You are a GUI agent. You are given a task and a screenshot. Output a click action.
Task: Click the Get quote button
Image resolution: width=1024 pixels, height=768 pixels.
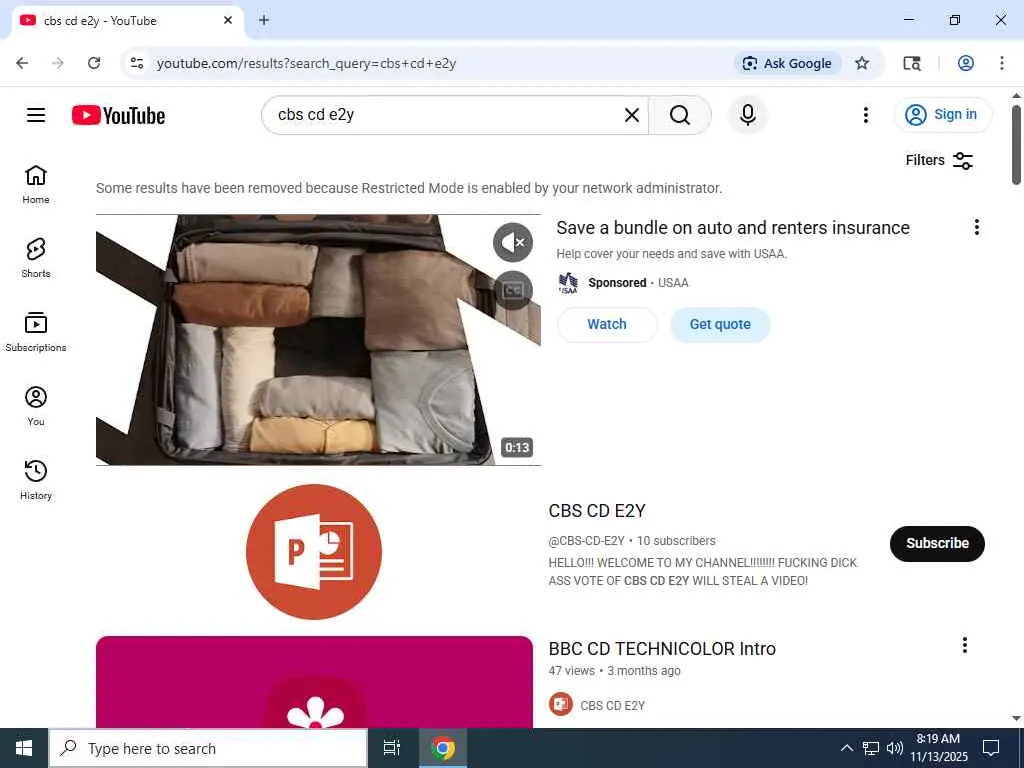point(720,325)
